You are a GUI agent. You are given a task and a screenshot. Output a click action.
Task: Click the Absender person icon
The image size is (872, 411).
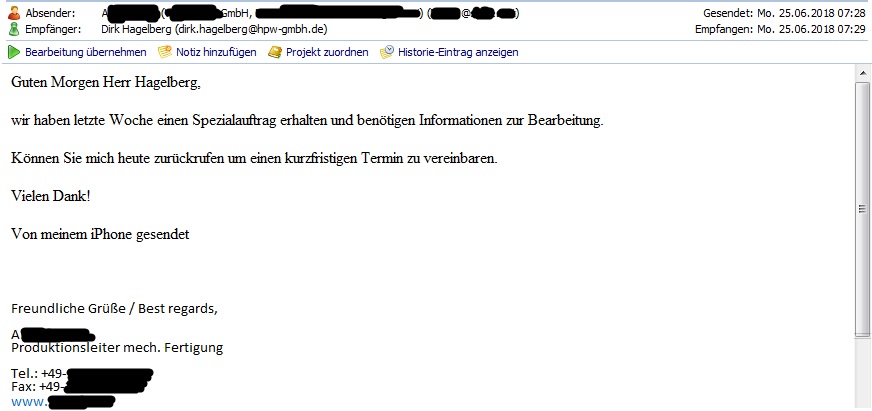tap(14, 14)
